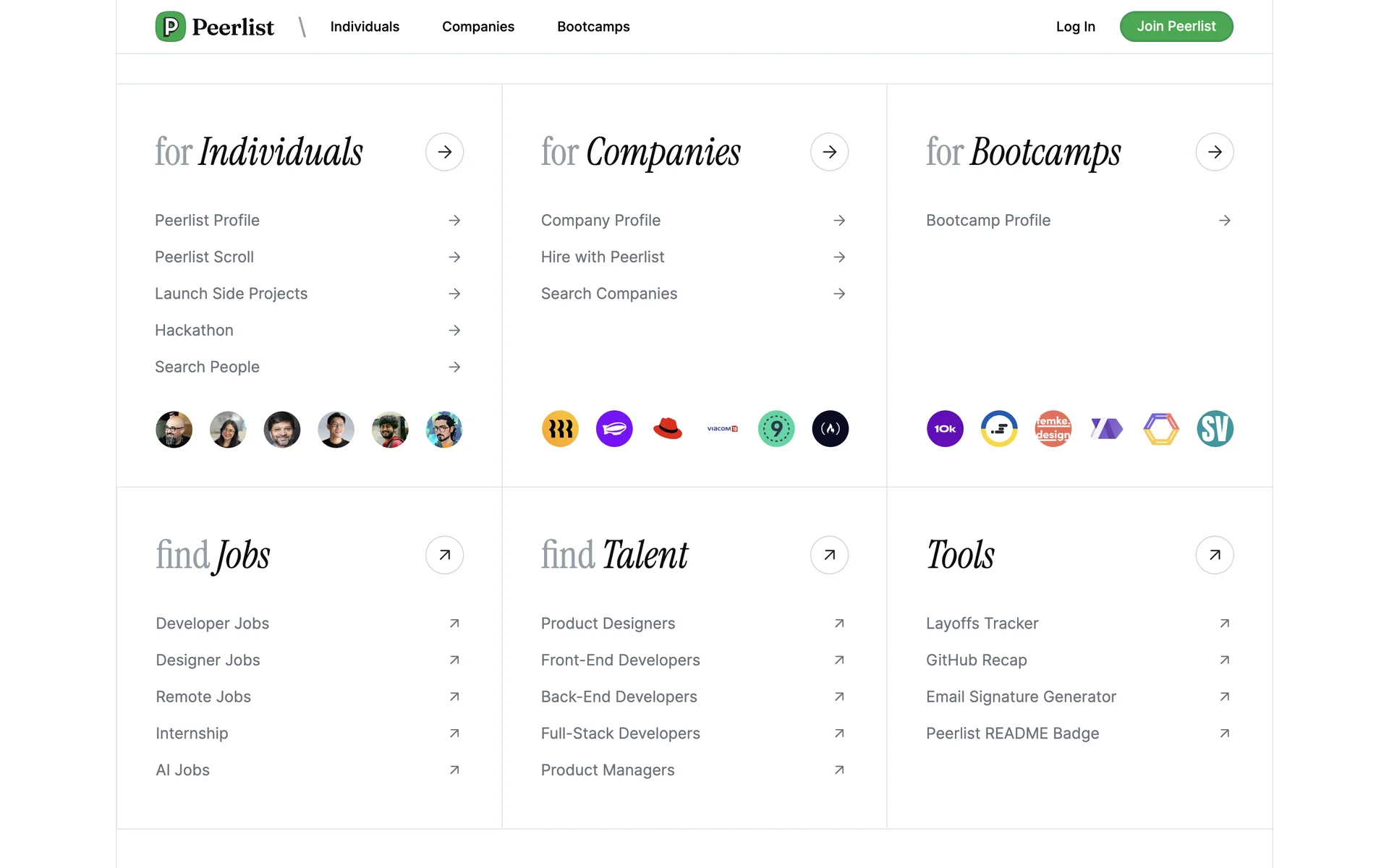
Task: Click the red hat company logo
Action: pos(668,429)
